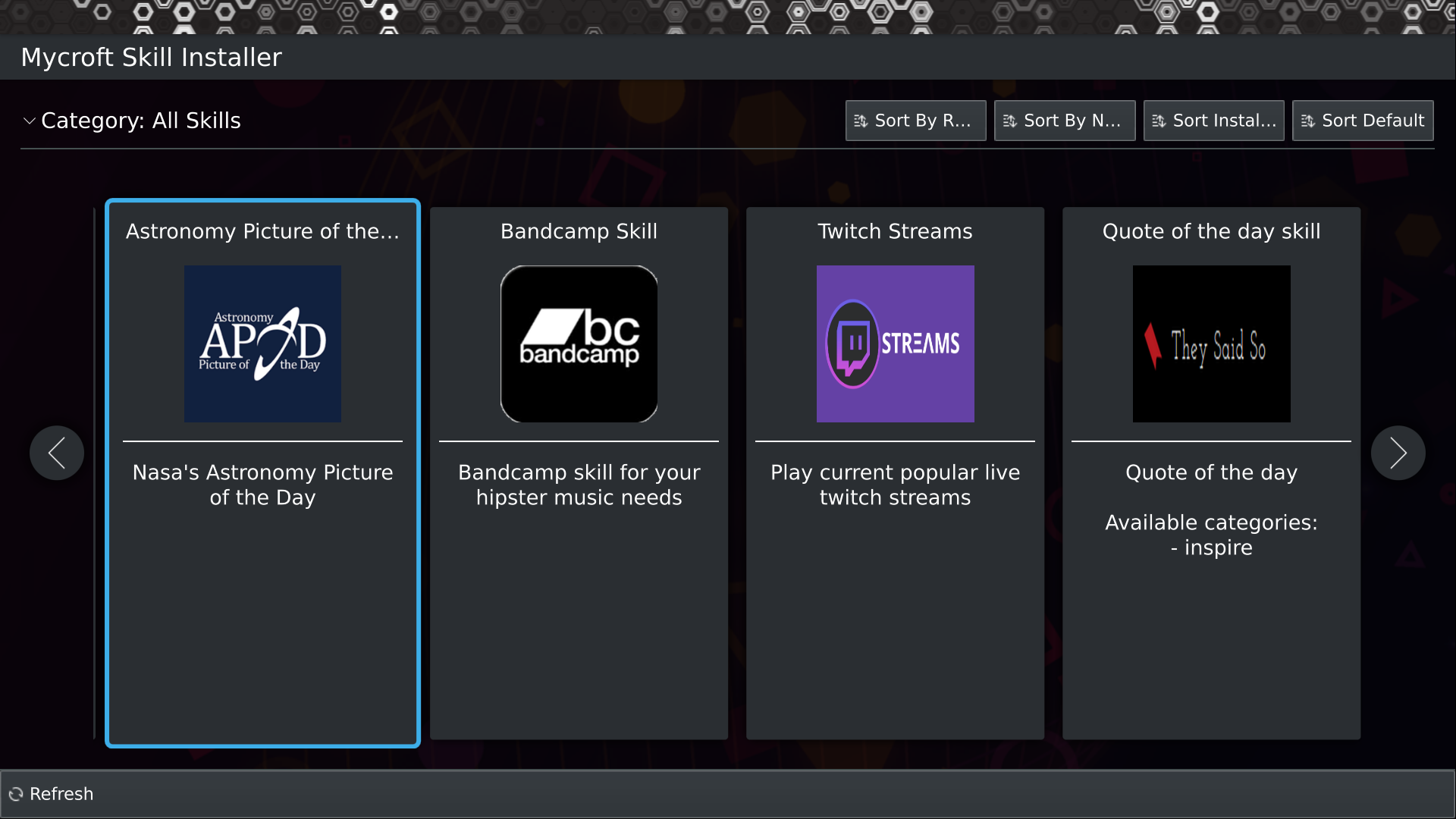
Task: Go to previous skills with left arrow
Action: click(57, 453)
